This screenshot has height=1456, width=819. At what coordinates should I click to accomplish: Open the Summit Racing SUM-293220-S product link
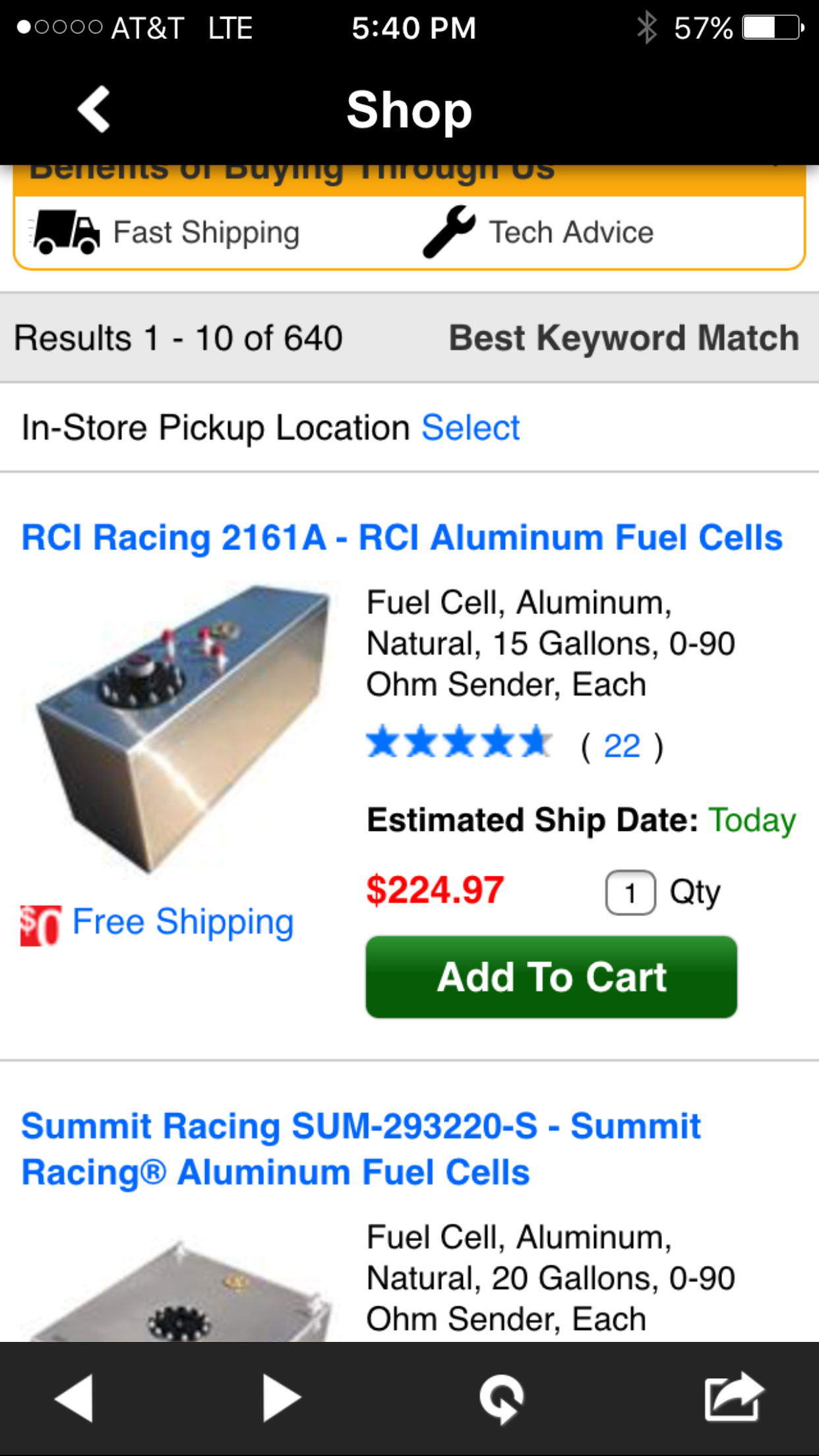(x=361, y=1149)
